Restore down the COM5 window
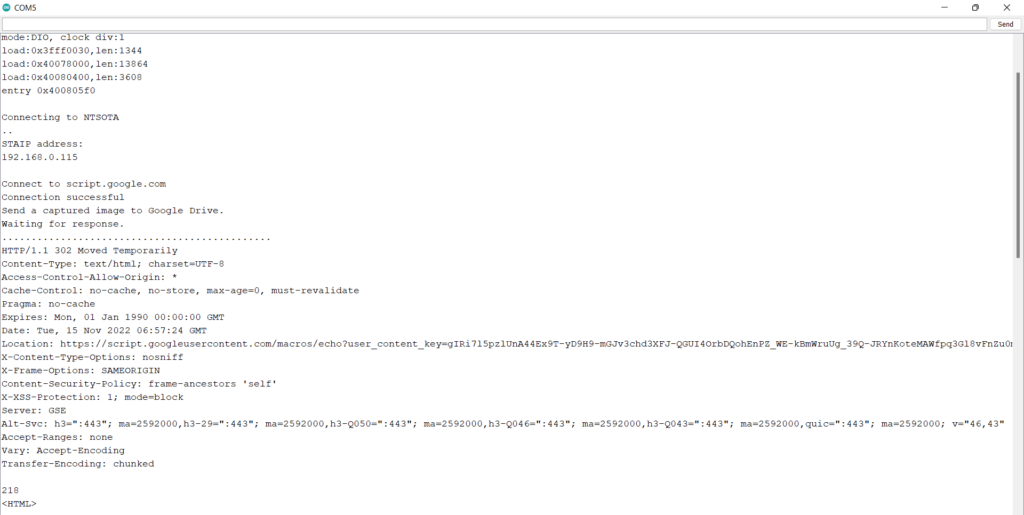Viewport: 1024px width, 515px height. [x=975, y=7]
